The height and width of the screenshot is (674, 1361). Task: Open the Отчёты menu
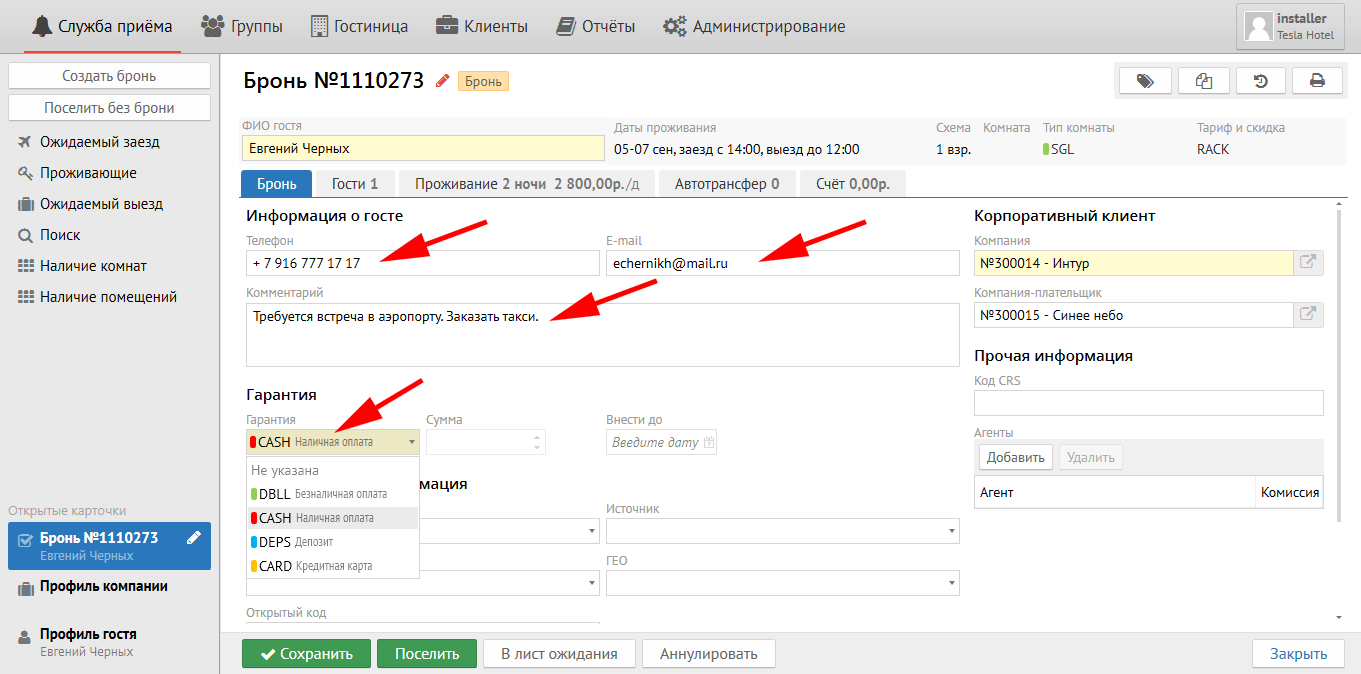pos(596,27)
